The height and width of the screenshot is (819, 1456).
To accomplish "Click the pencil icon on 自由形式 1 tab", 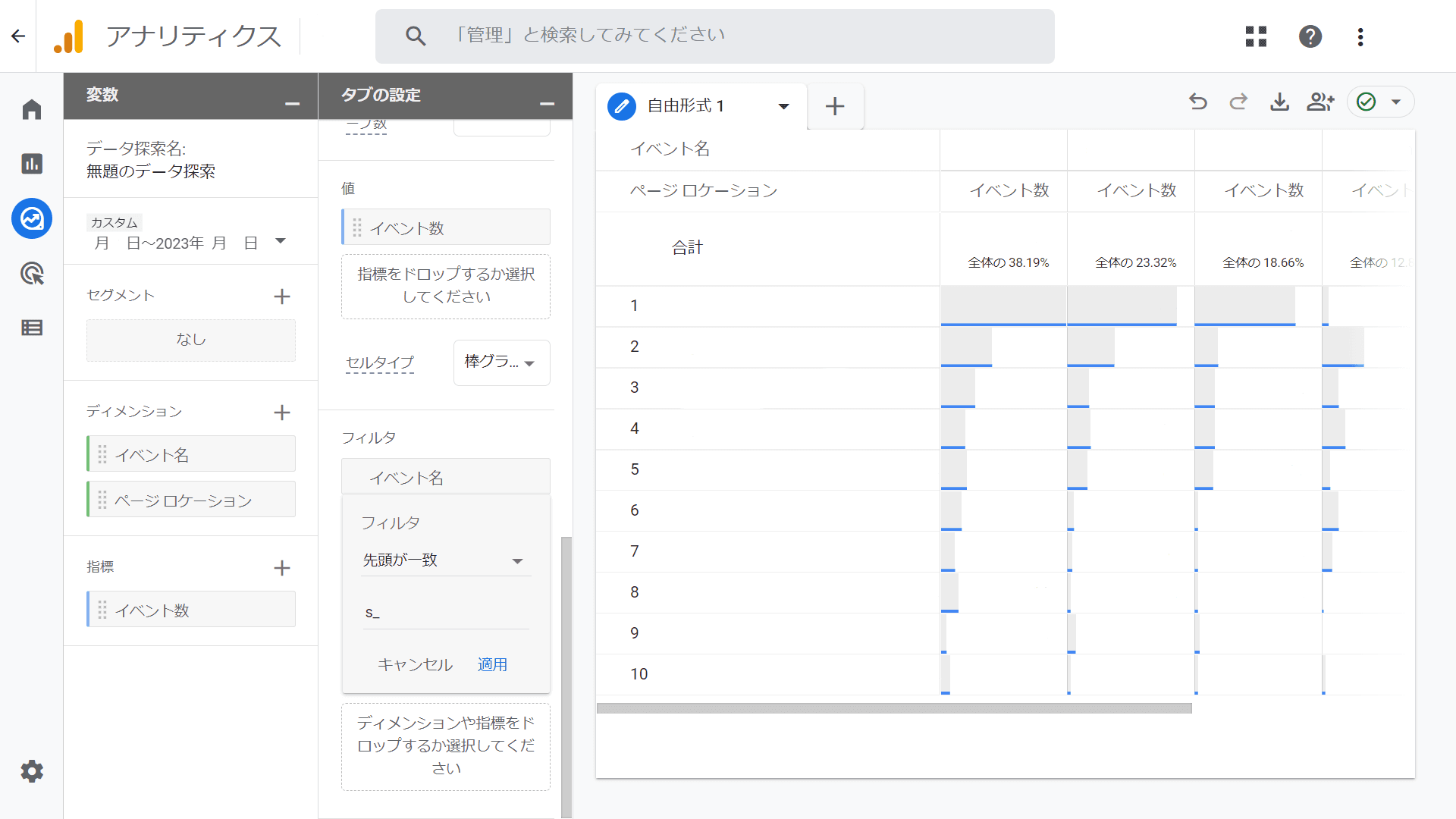I will (622, 106).
